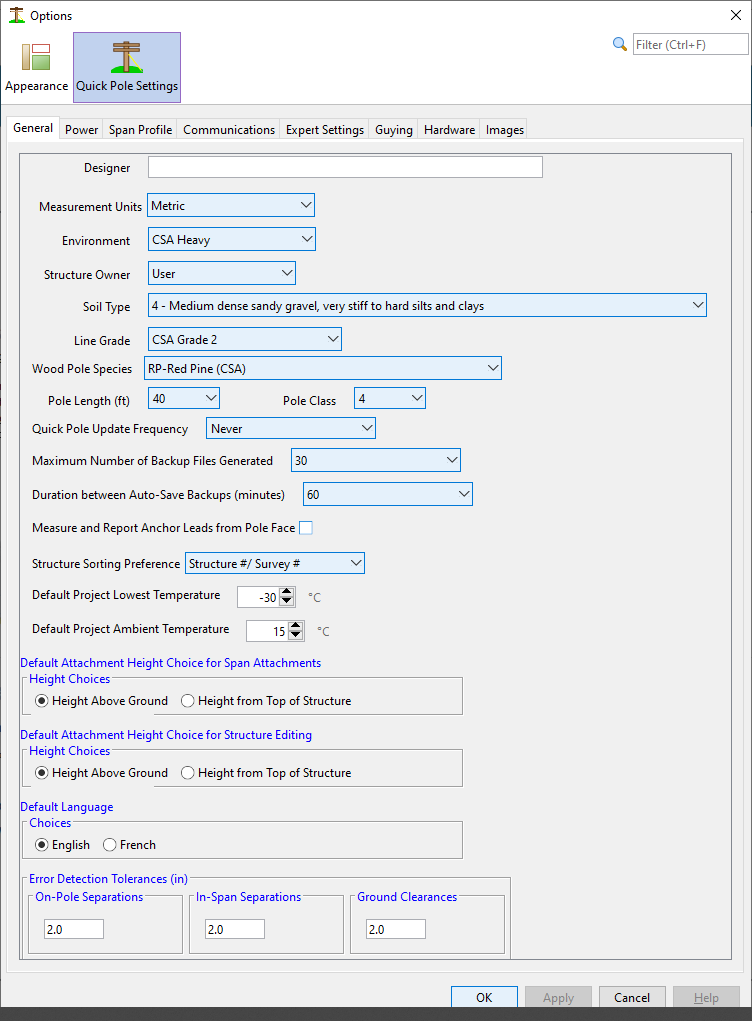752x1021 pixels.
Task: Close the Options dialog window
Action: [736, 15]
